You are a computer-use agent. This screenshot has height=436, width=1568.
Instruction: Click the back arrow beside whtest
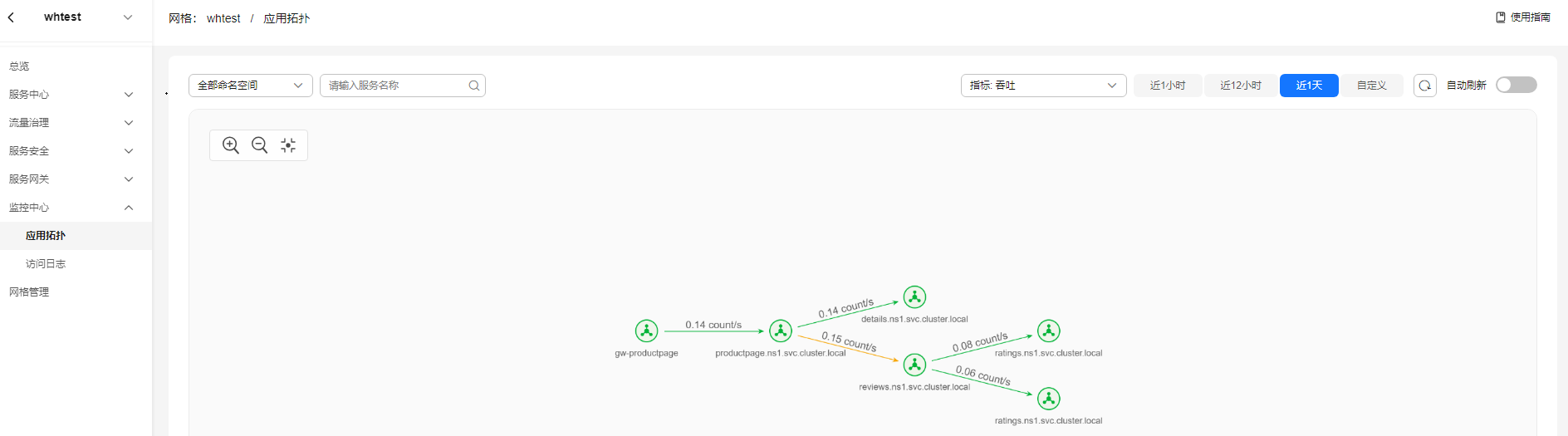click(x=11, y=17)
